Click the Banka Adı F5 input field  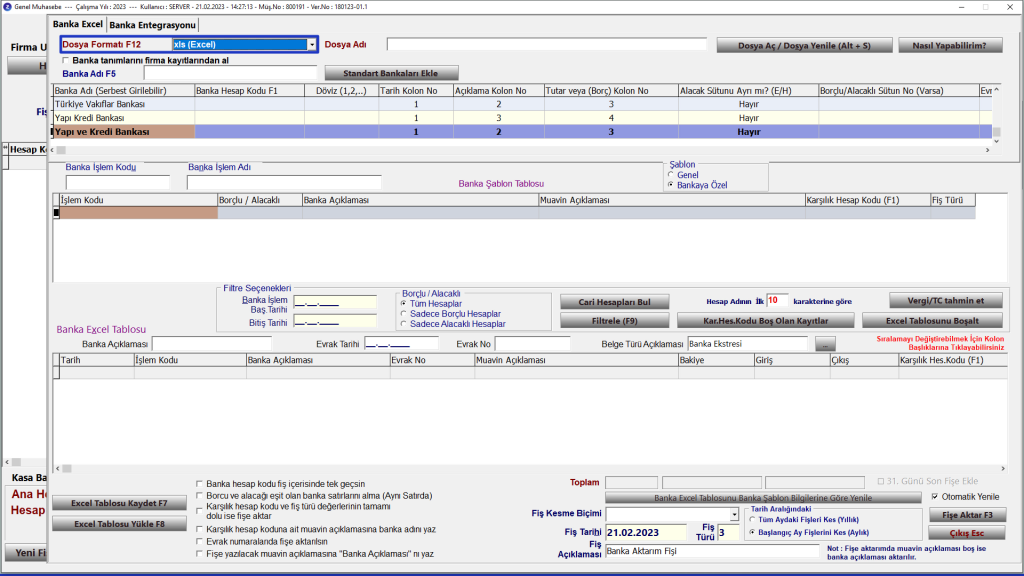230,73
